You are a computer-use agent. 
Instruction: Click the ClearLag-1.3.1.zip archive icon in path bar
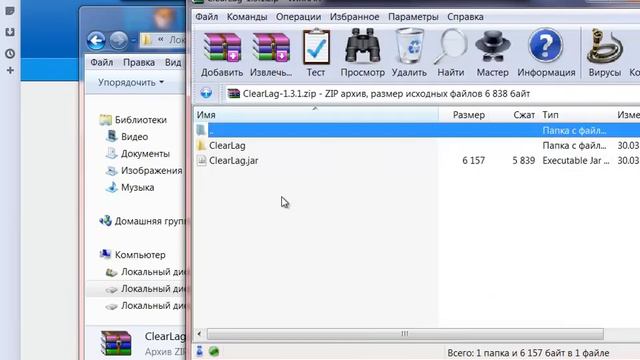233,93
